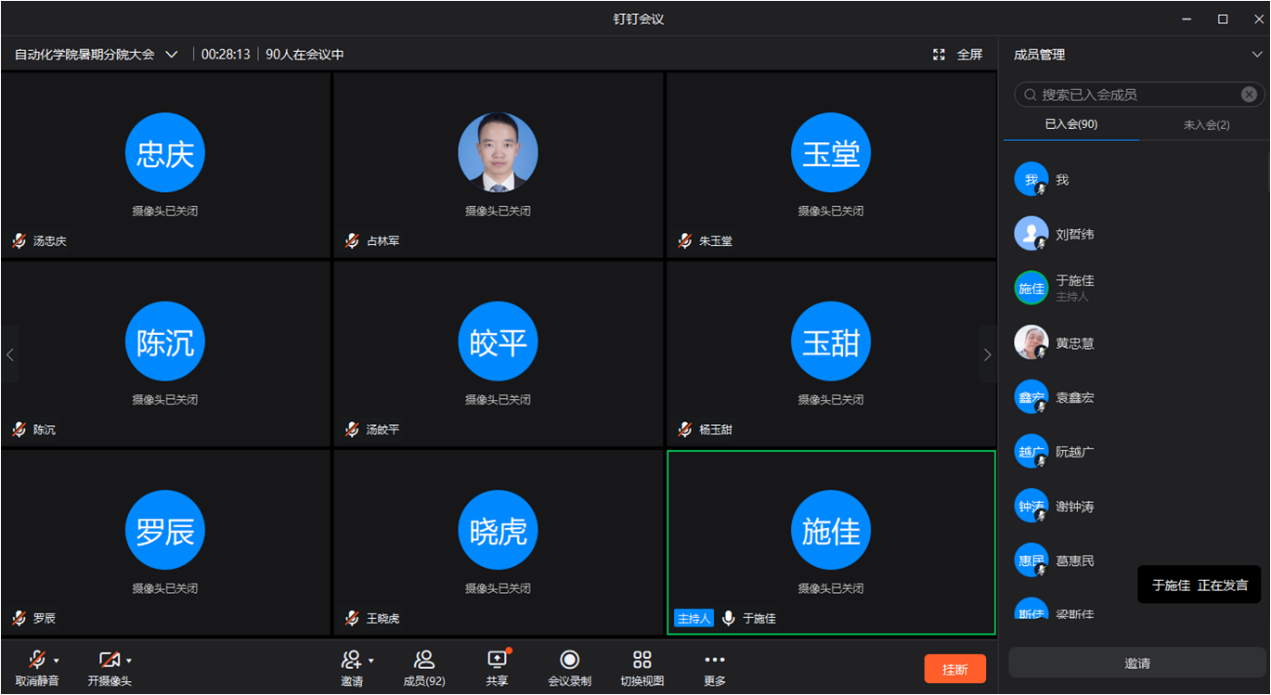Go to next page of video tiles
1271x695 pixels.
pyautogui.click(x=987, y=355)
